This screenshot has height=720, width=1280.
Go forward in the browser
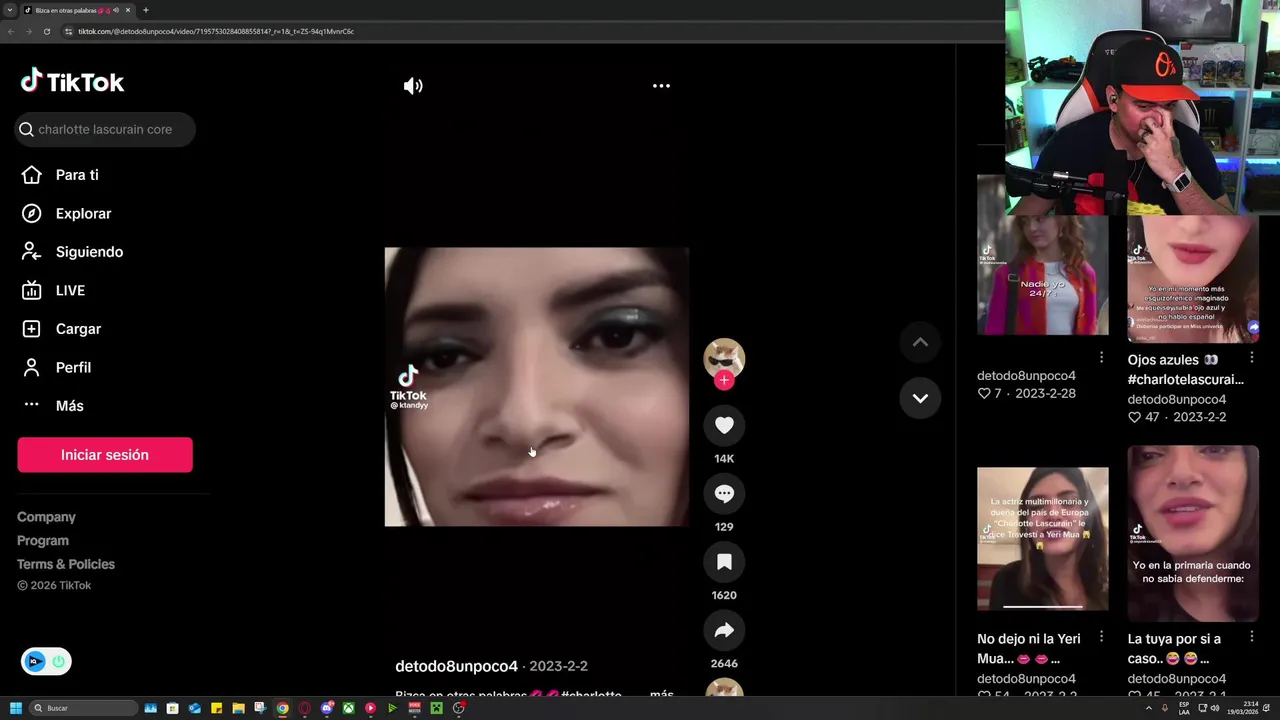point(29,31)
